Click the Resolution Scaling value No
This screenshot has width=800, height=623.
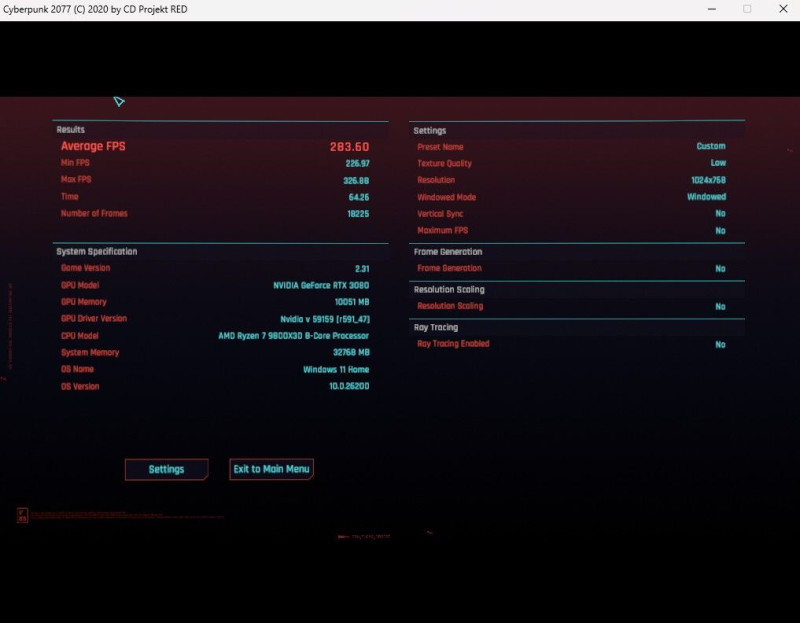click(x=720, y=306)
